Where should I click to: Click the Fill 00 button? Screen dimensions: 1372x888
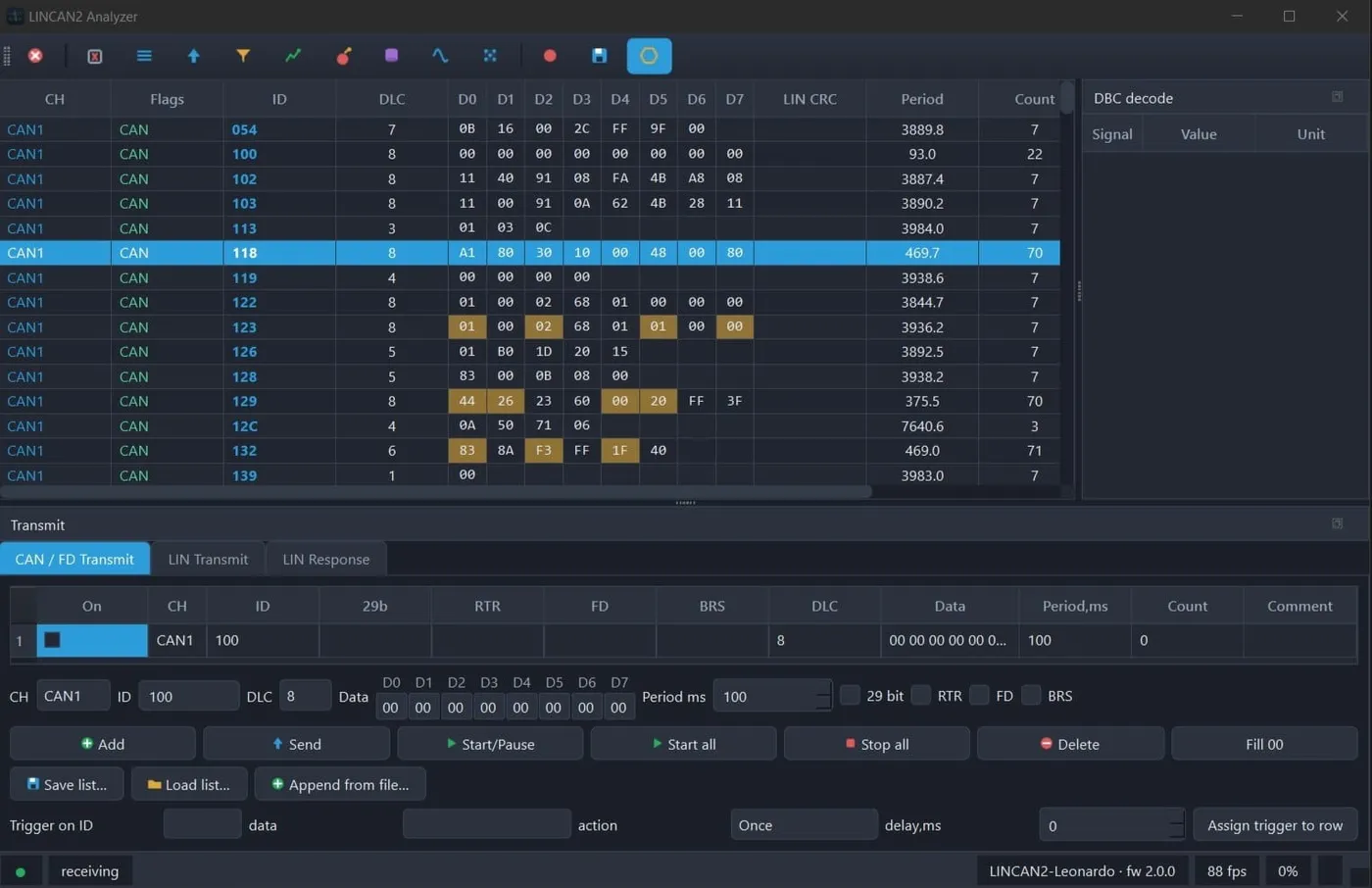click(x=1264, y=744)
